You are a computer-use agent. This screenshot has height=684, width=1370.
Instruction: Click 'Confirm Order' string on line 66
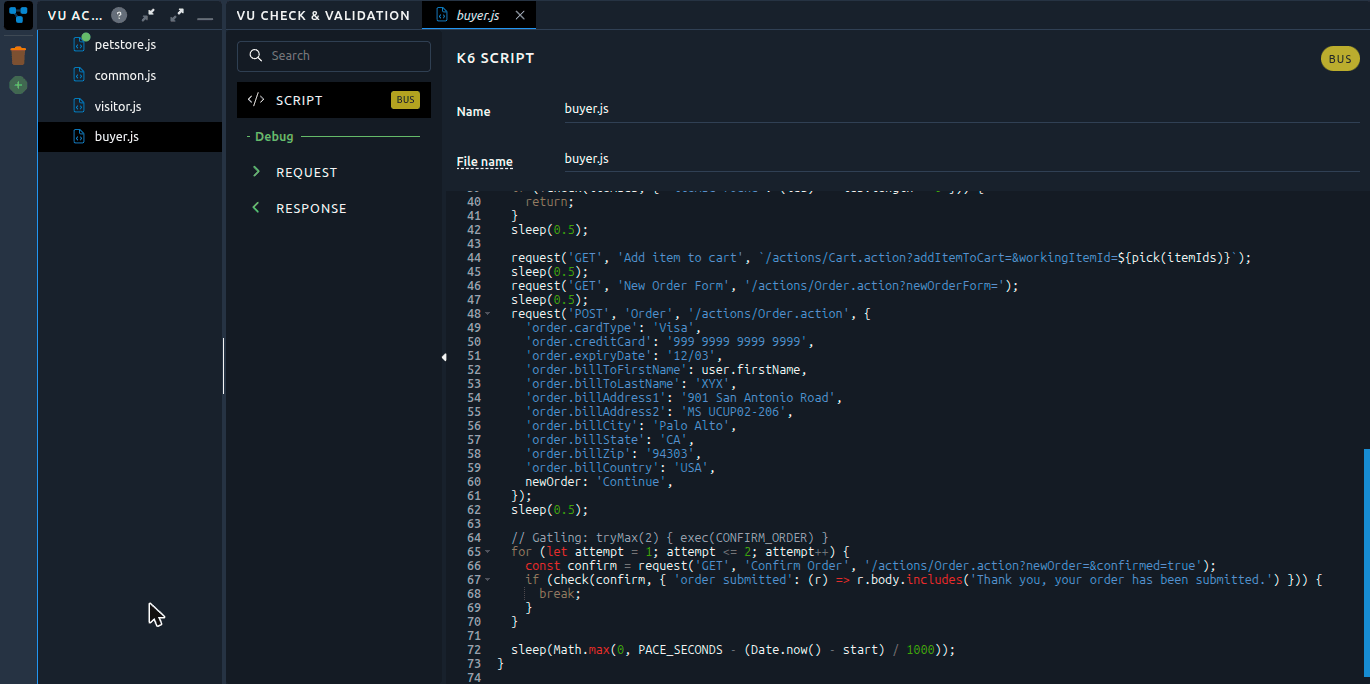click(x=798, y=566)
